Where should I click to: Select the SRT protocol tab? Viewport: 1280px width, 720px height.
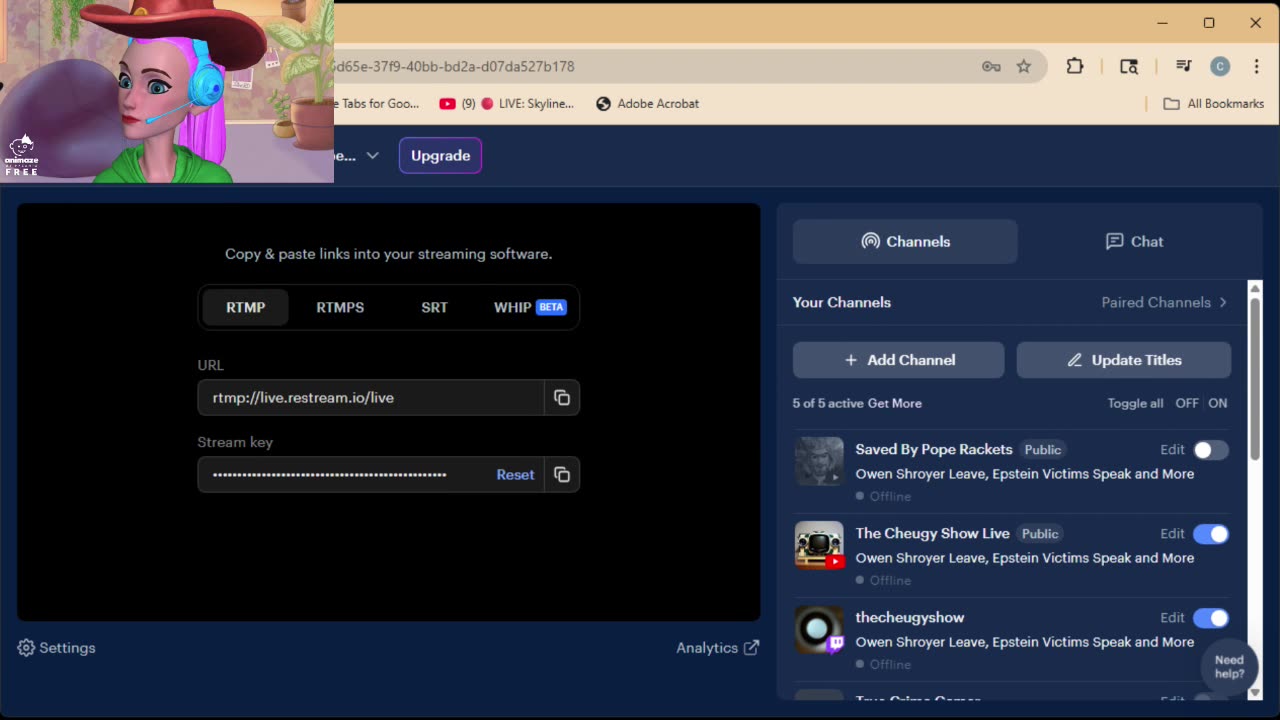point(434,307)
